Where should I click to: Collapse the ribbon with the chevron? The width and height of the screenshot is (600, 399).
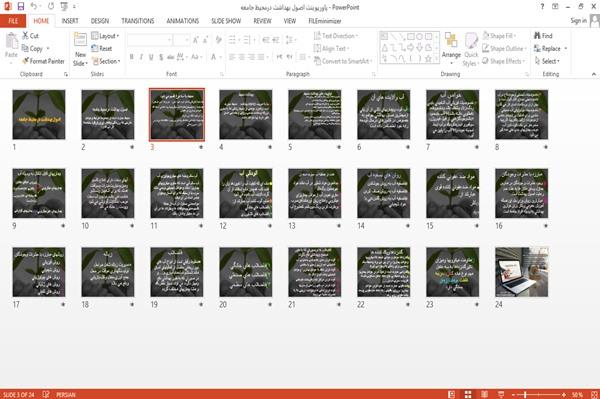(x=594, y=74)
